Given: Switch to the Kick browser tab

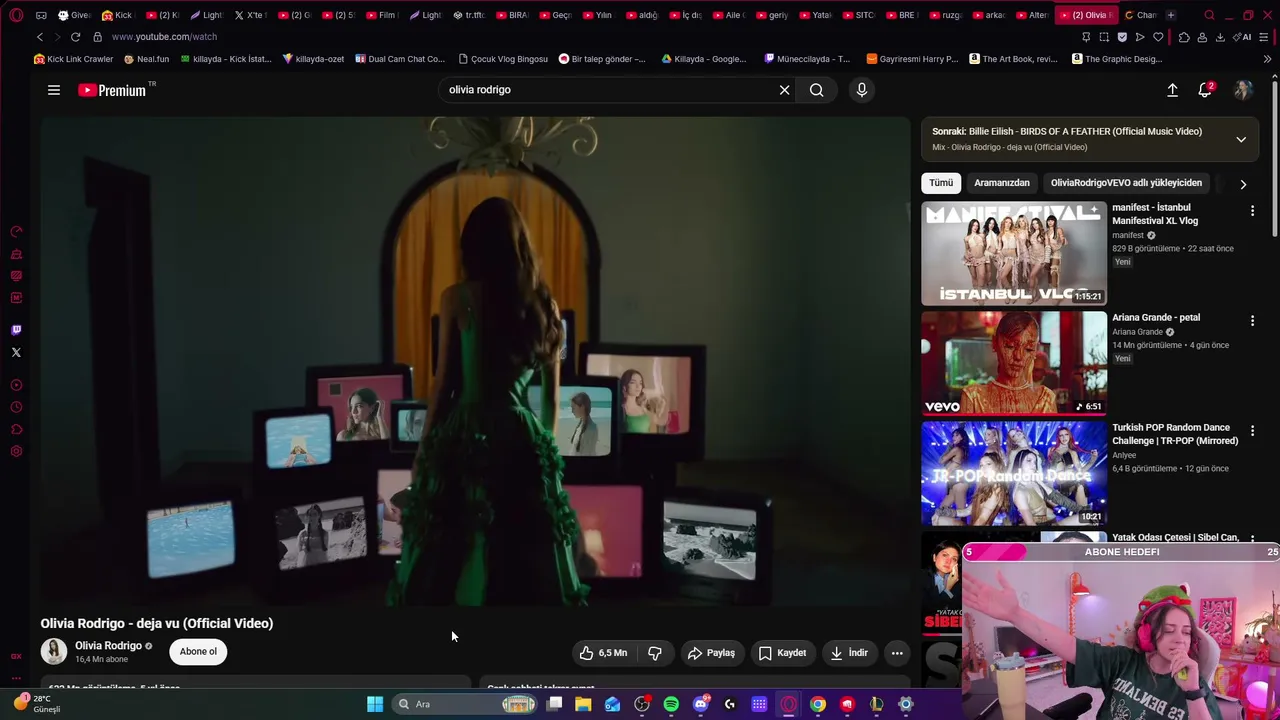Looking at the screenshot, I should point(117,15).
